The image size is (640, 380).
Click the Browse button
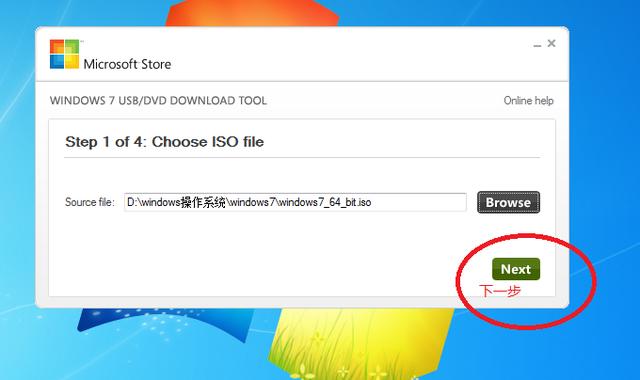[508, 202]
